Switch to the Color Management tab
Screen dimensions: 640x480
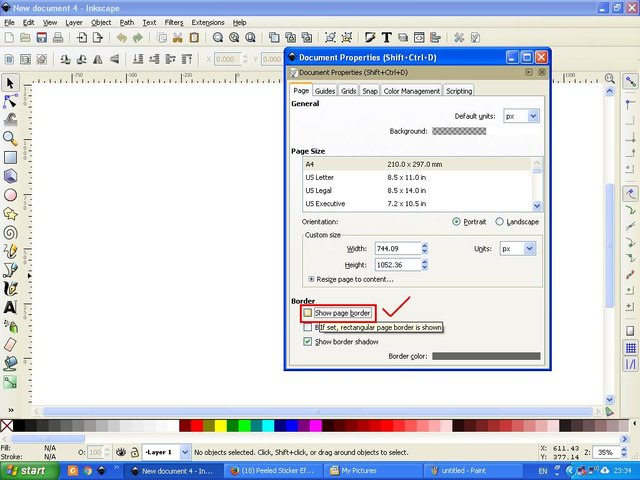coord(411,91)
